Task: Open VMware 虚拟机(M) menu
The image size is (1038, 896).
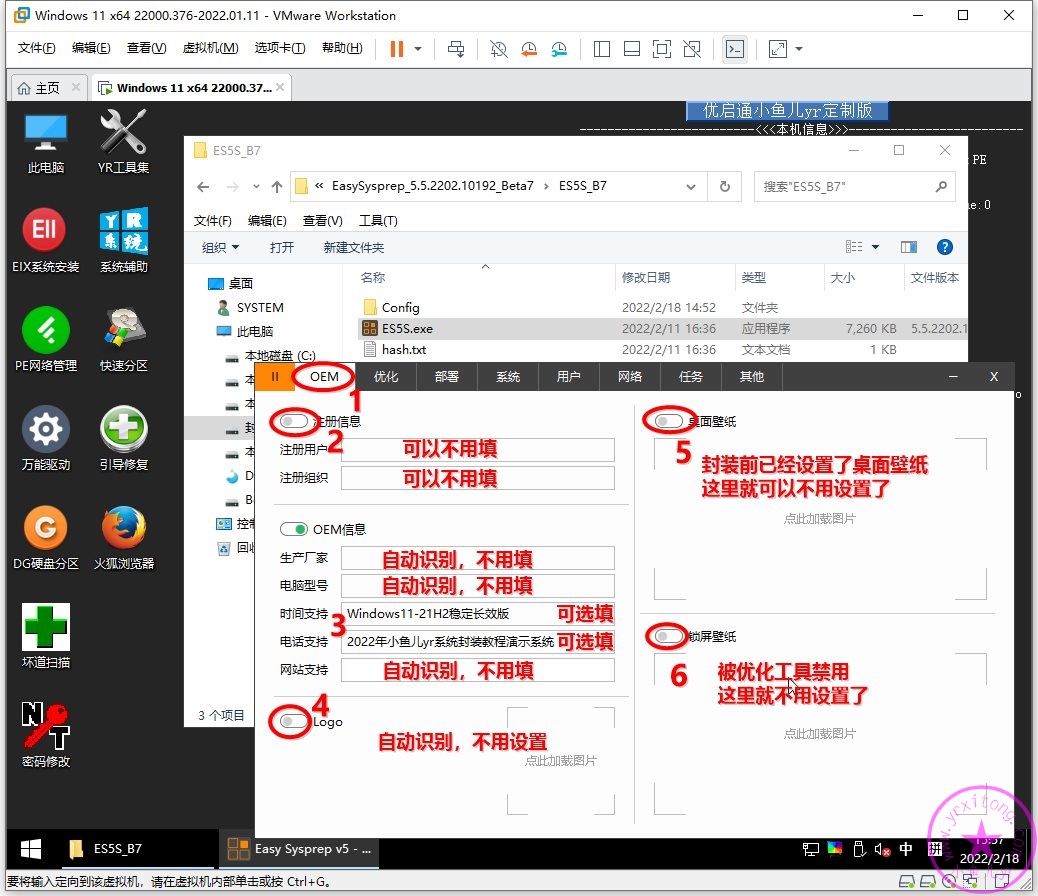Action: tap(211, 48)
